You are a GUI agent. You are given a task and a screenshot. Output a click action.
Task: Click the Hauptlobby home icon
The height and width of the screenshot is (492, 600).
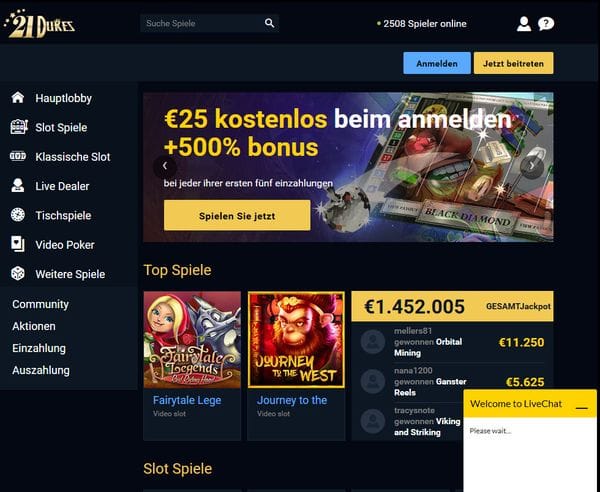point(18,98)
